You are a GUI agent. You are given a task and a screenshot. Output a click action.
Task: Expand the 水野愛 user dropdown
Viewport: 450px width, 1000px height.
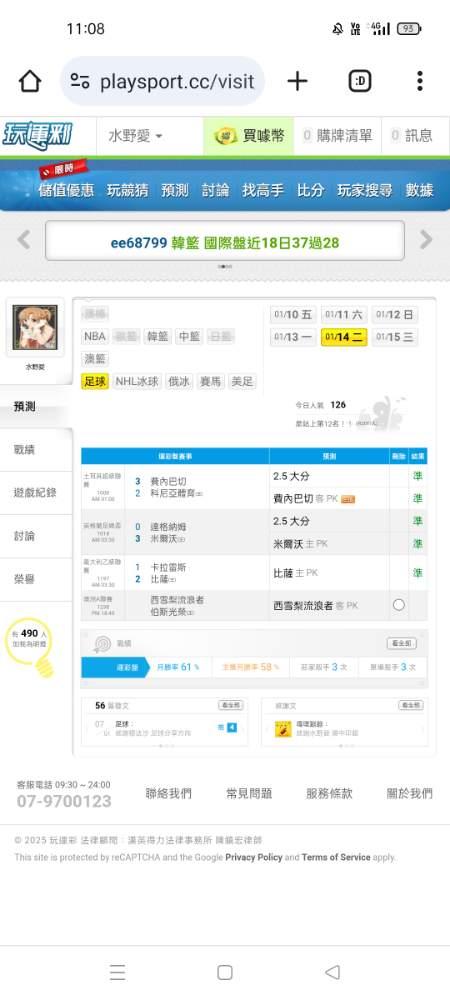click(135, 136)
